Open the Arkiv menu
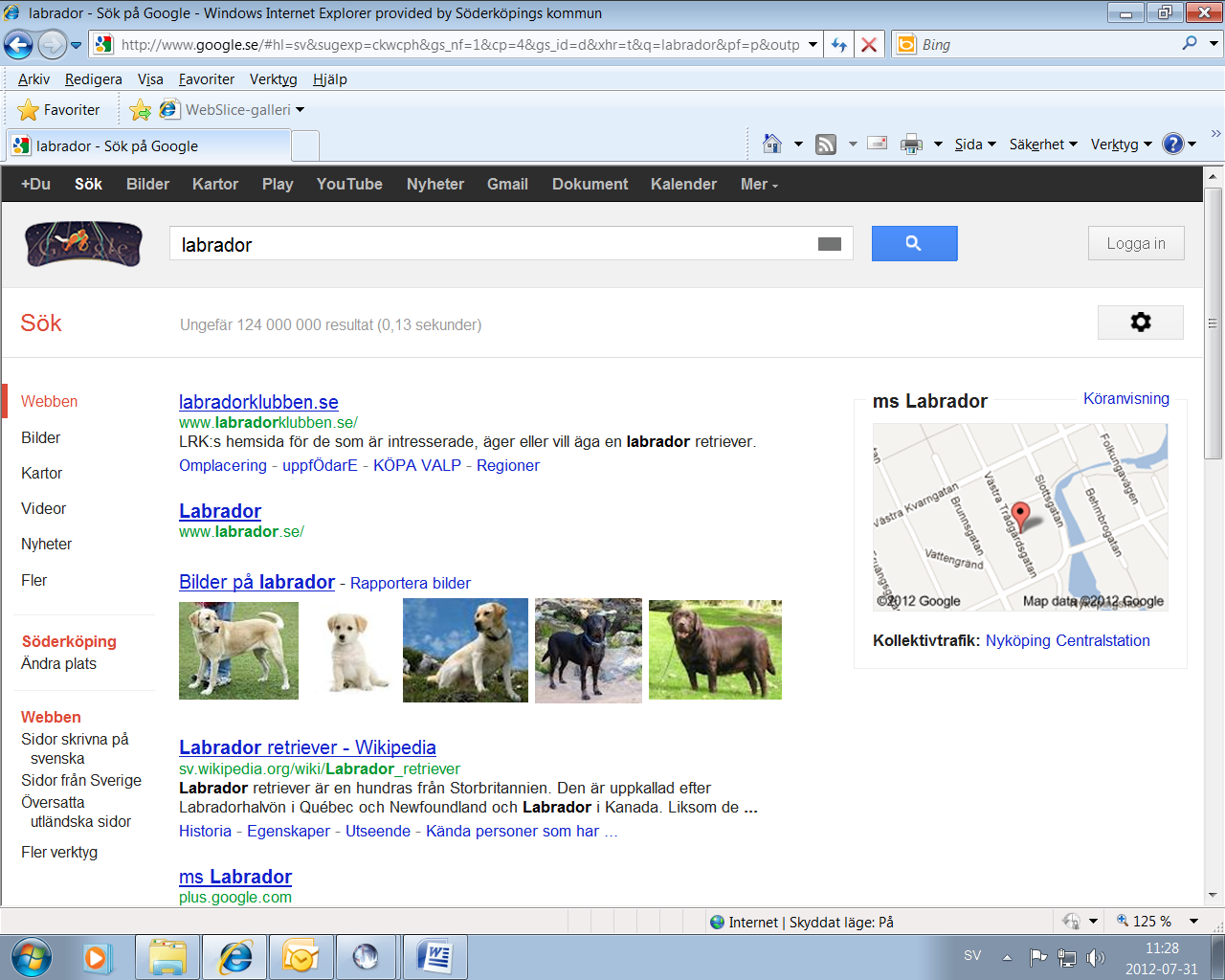The image size is (1225, 980). [x=33, y=79]
